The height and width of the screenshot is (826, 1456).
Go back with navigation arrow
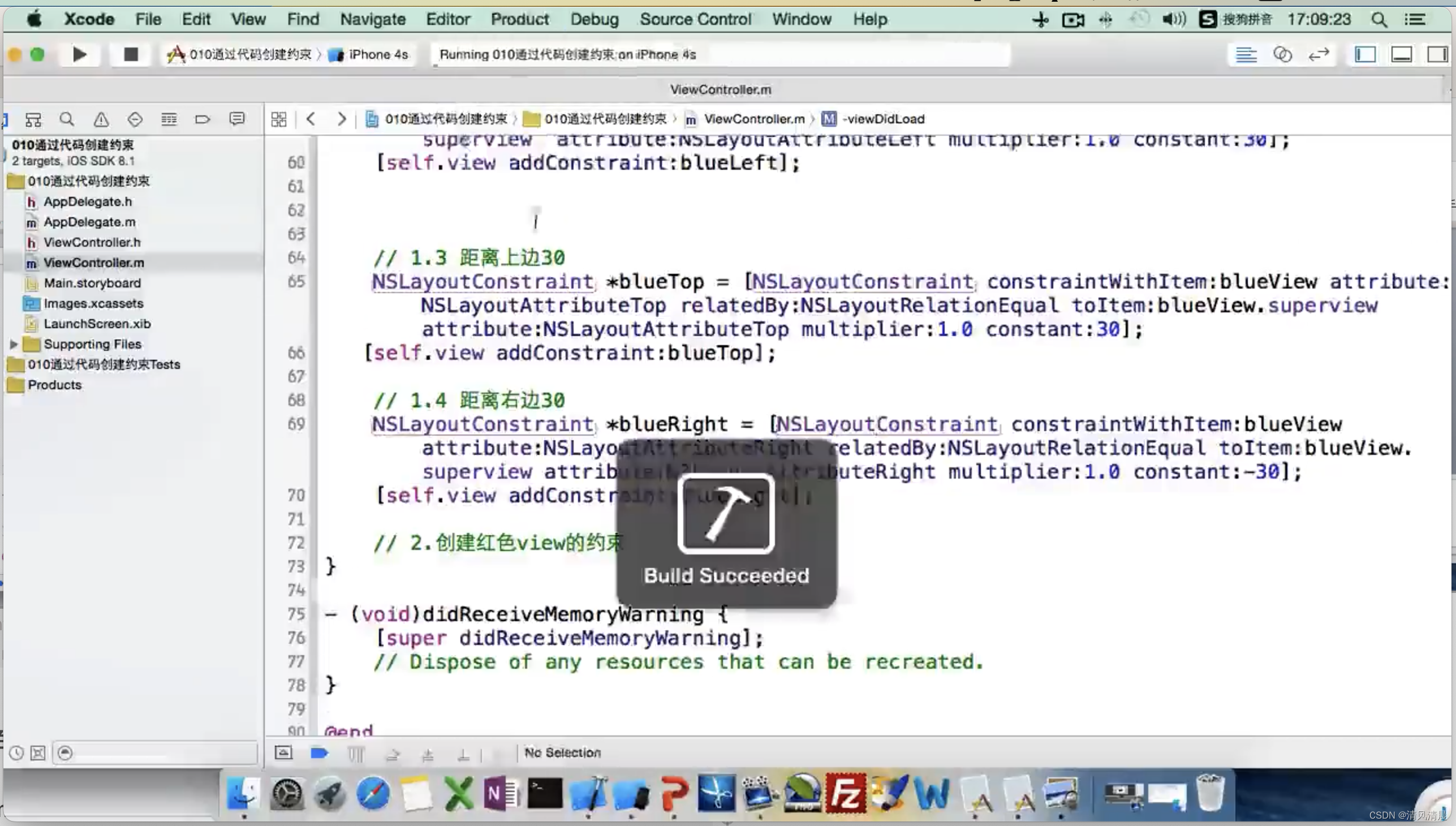pos(311,119)
